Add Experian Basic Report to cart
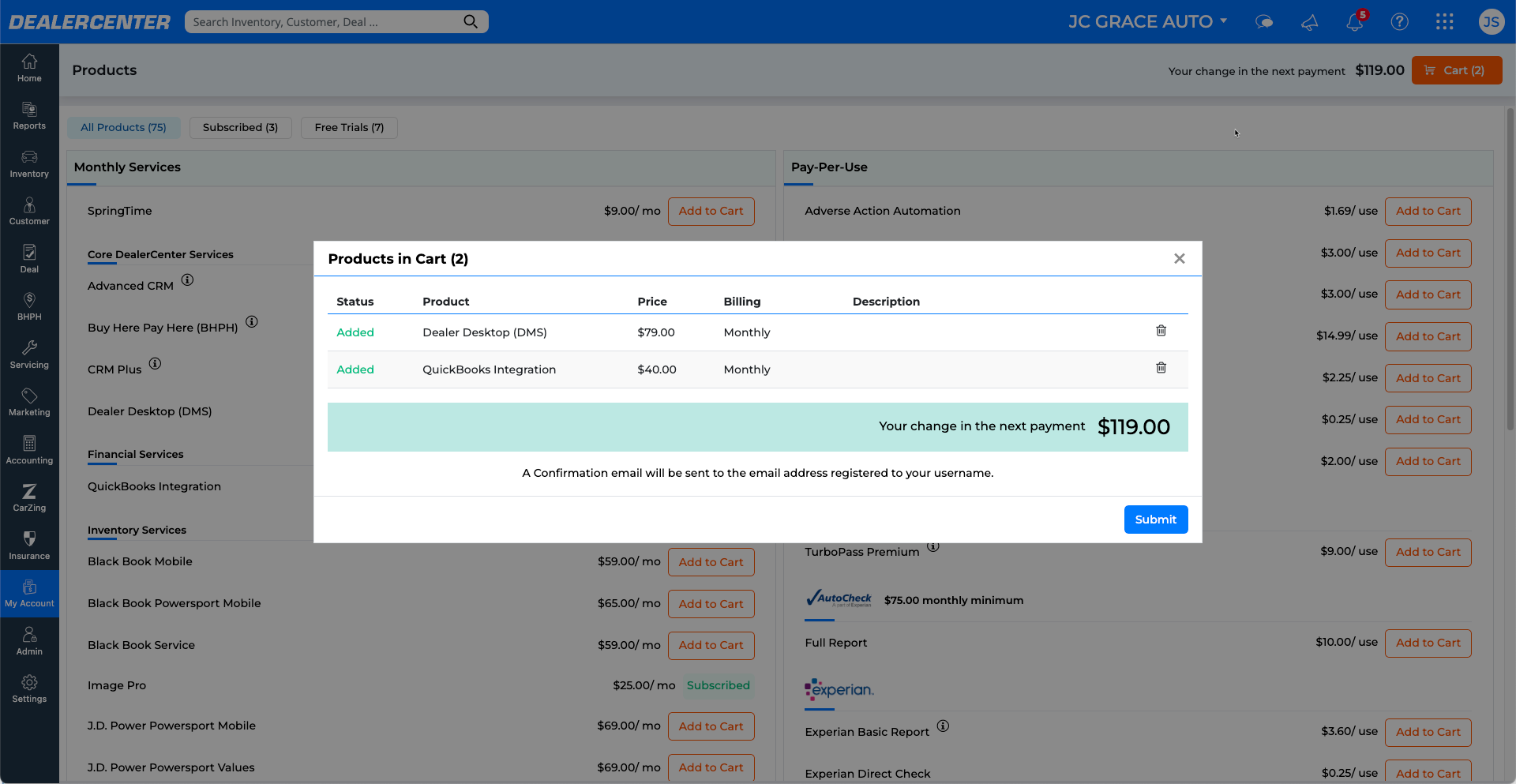Screen dimensions: 1516x784 [1428, 733]
